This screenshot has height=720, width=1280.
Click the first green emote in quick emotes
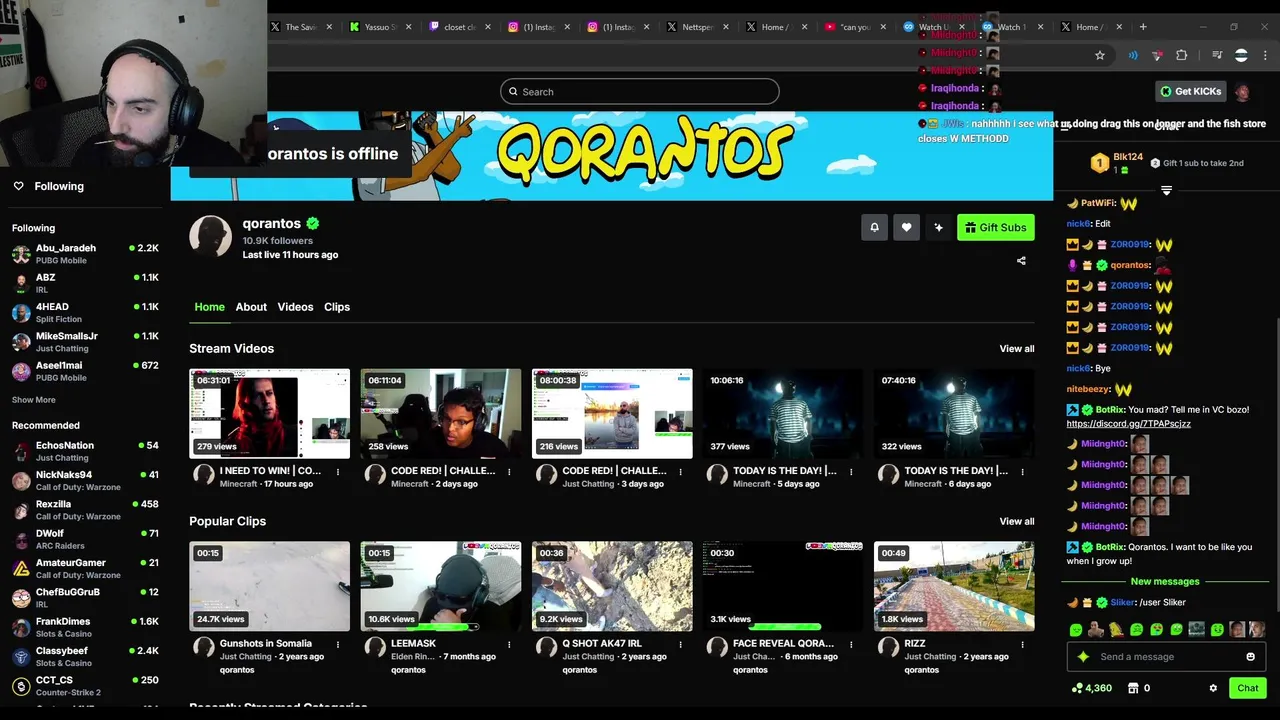[1076, 630]
